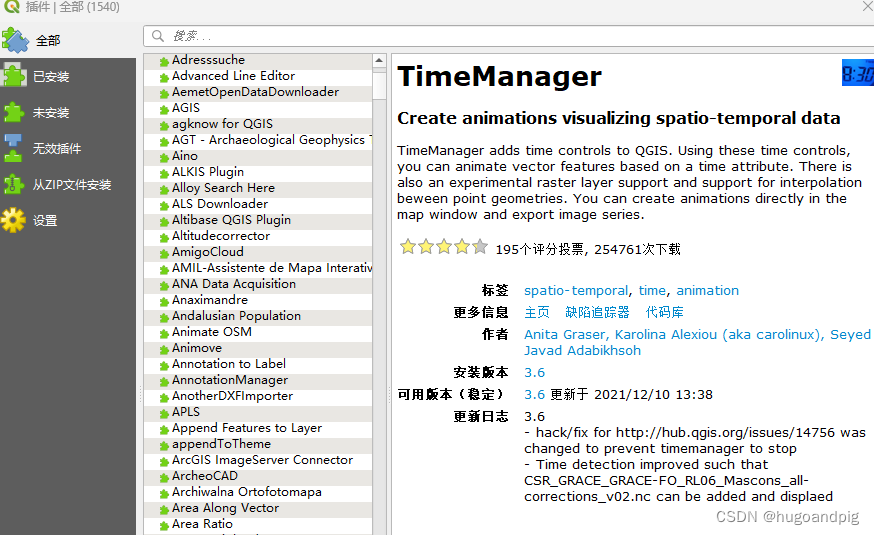This screenshot has height=535, width=874.
Task: Click the broken plugin icon beside 无效插件
Action: tap(13, 148)
